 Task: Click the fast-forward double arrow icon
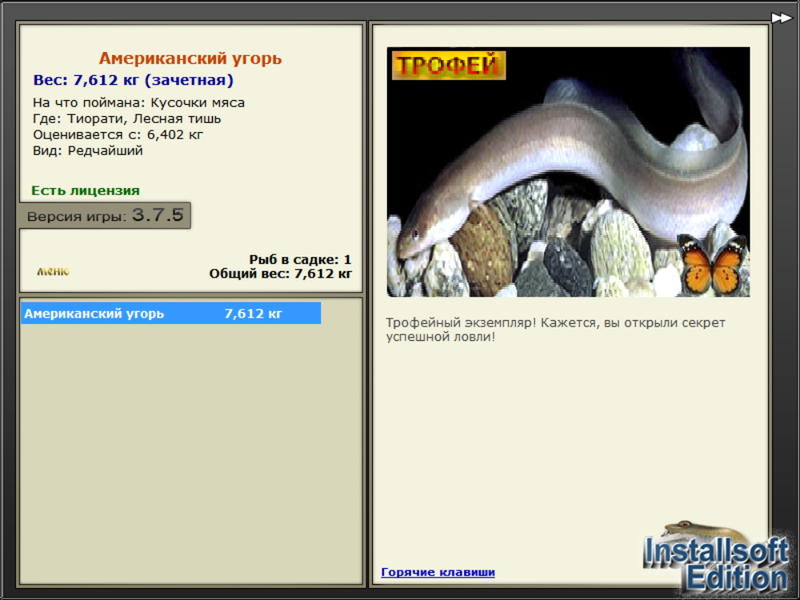(781, 18)
